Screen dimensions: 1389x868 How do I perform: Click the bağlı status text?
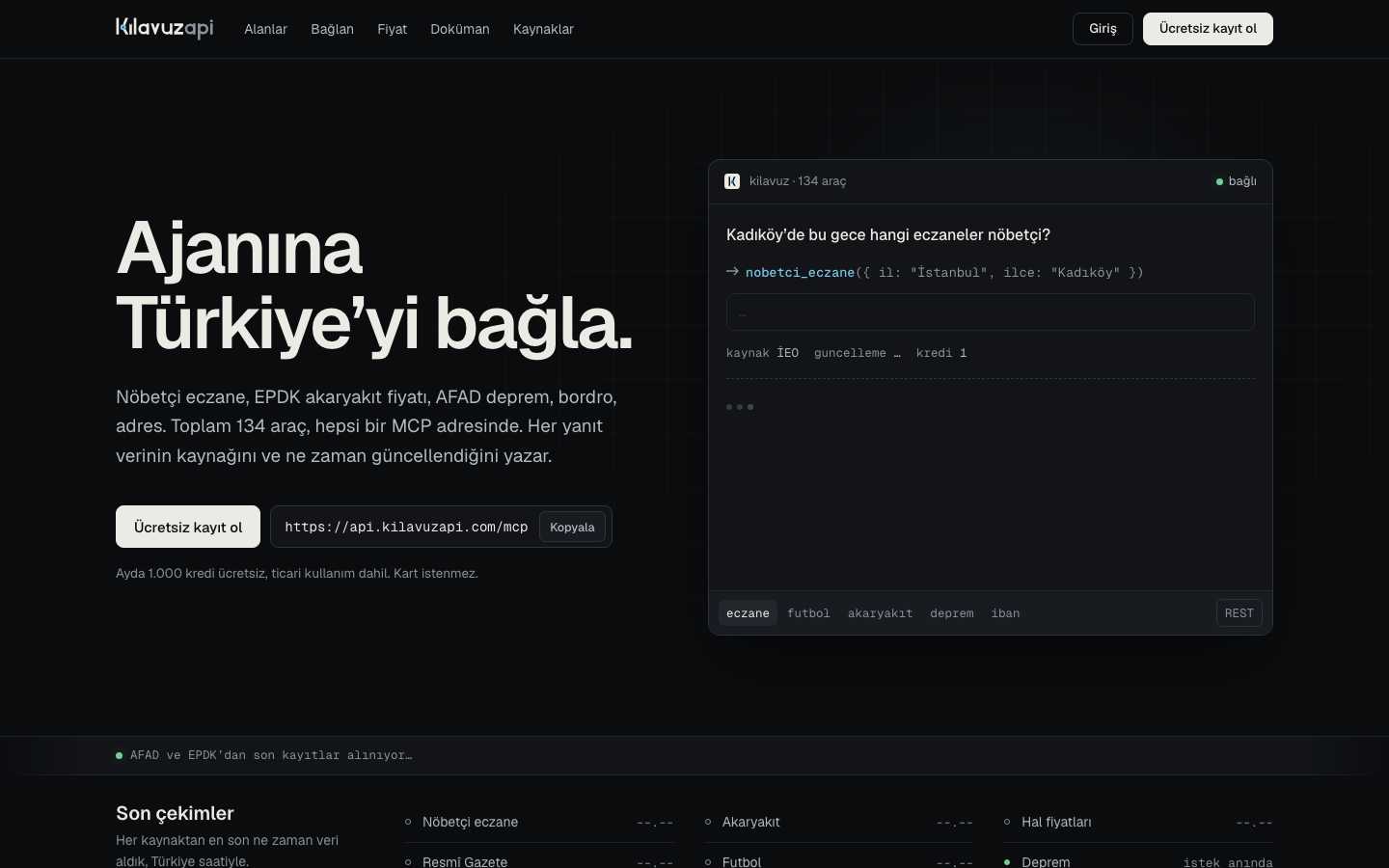coord(1242,181)
